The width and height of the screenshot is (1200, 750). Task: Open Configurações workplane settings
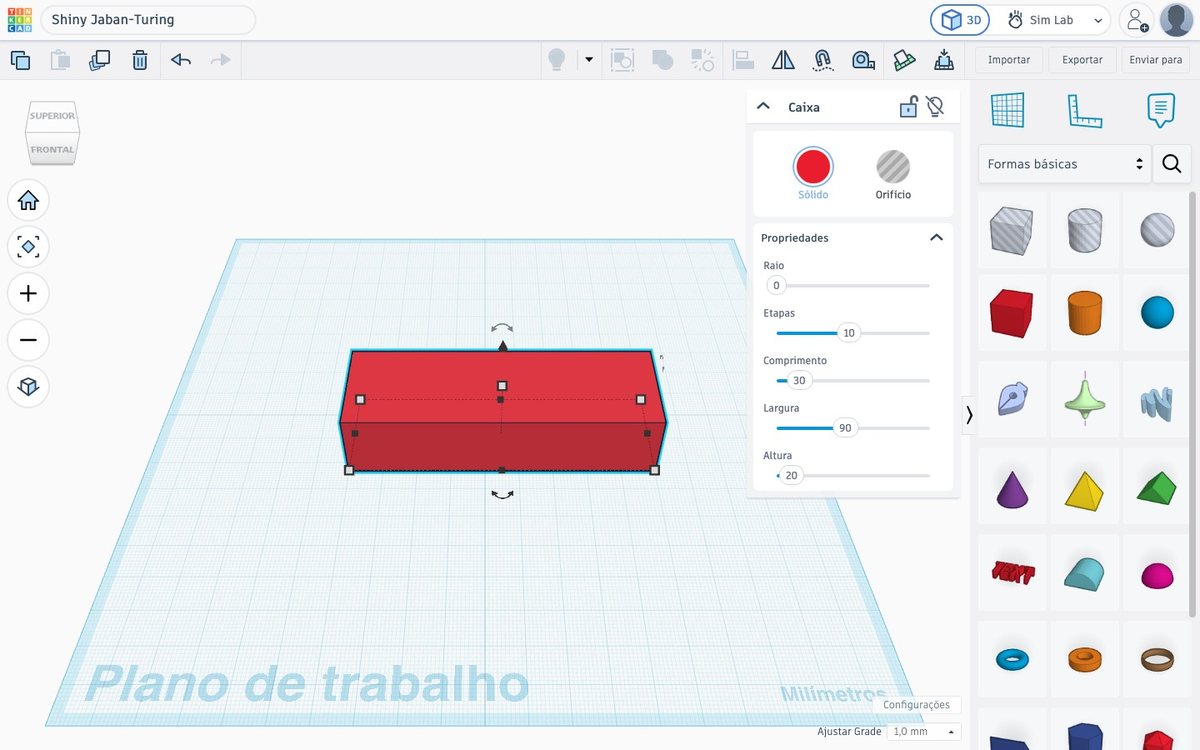point(916,705)
